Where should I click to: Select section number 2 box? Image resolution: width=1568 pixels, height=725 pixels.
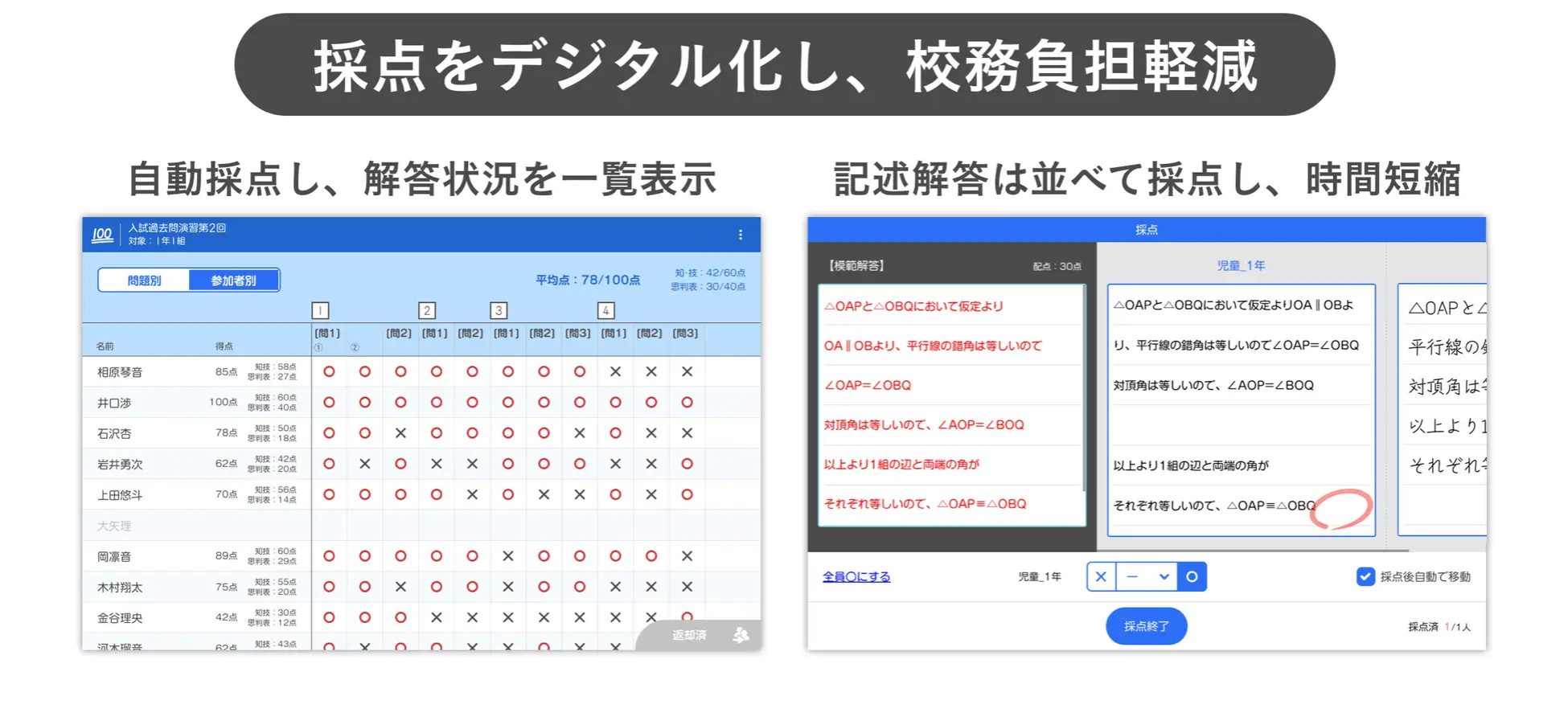pos(427,310)
